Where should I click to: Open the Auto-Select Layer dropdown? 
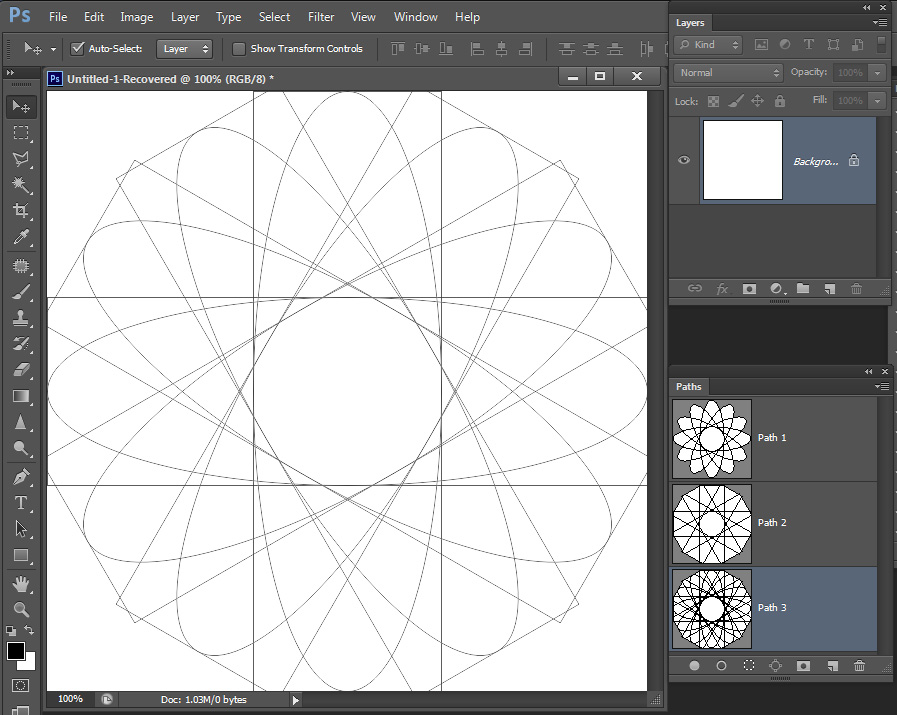pos(185,48)
